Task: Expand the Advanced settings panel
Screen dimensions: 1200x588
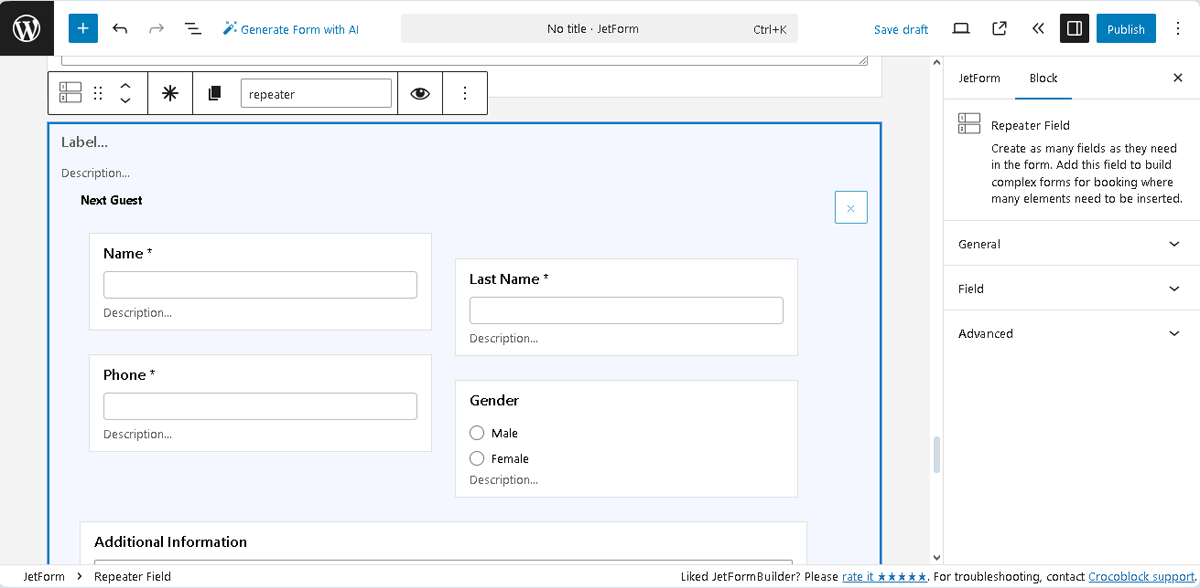Action: pos(1071,334)
